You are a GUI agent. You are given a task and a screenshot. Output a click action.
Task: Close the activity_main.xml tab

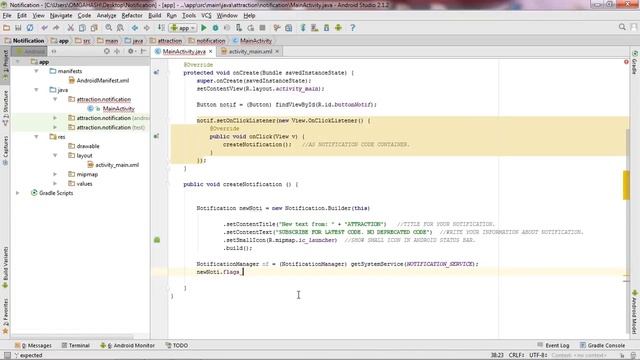(x=277, y=51)
